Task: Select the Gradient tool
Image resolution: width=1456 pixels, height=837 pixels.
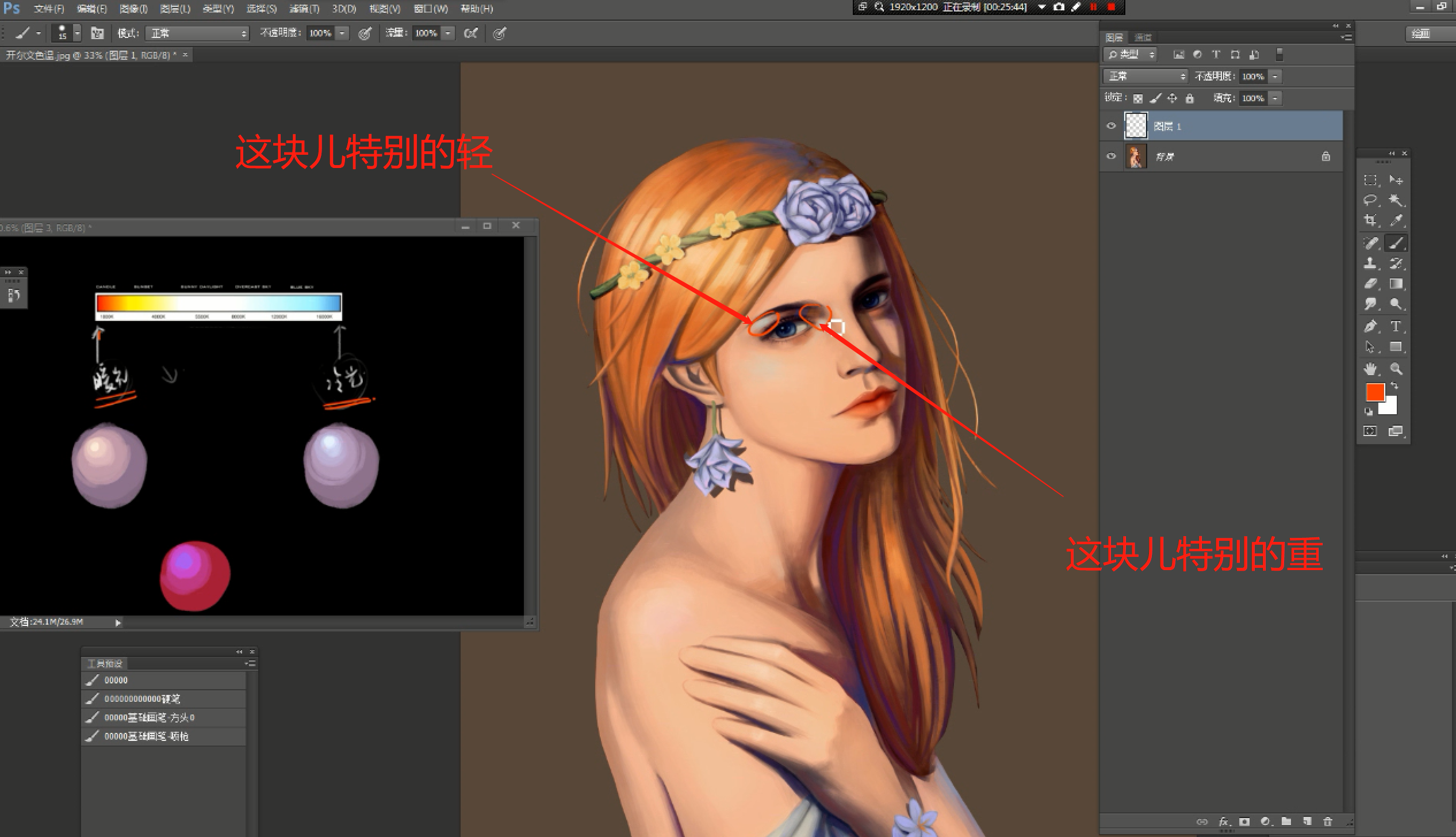Action: [1396, 284]
